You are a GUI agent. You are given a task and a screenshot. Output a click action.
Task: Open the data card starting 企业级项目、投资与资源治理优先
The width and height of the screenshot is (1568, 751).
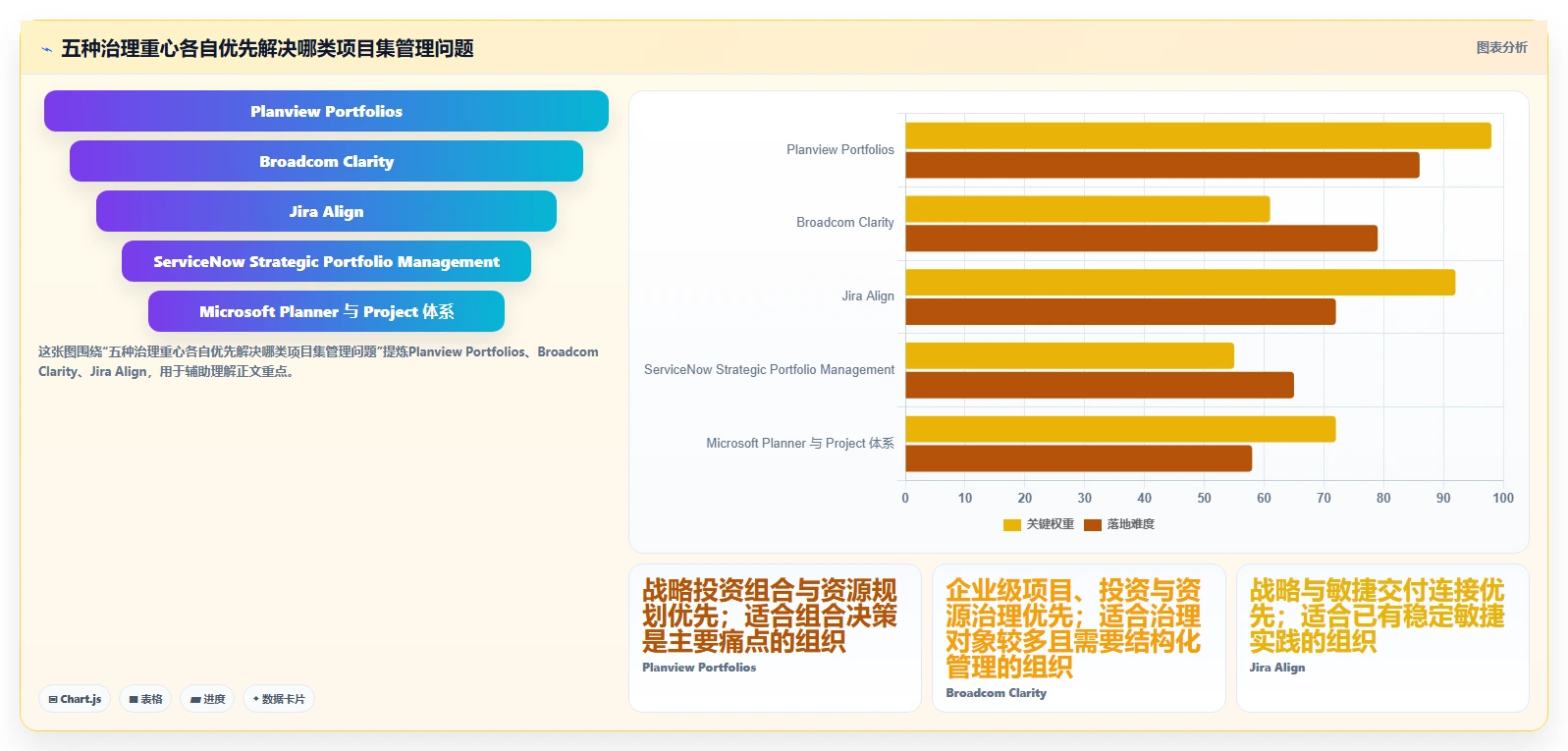coord(1079,638)
